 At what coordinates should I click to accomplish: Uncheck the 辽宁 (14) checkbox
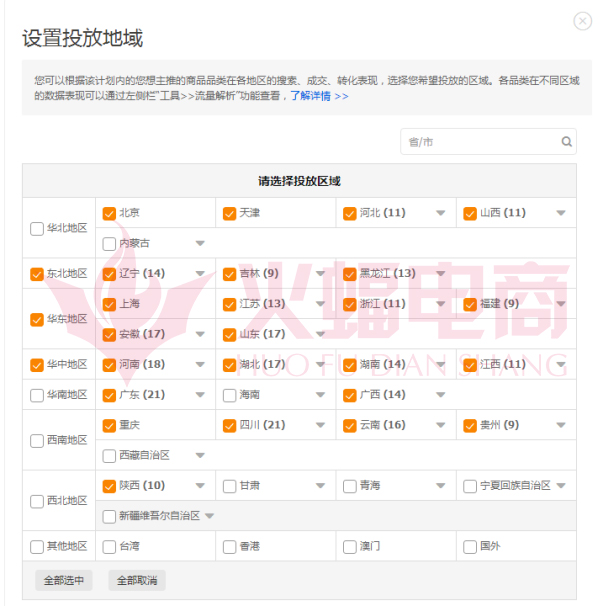coord(109,274)
